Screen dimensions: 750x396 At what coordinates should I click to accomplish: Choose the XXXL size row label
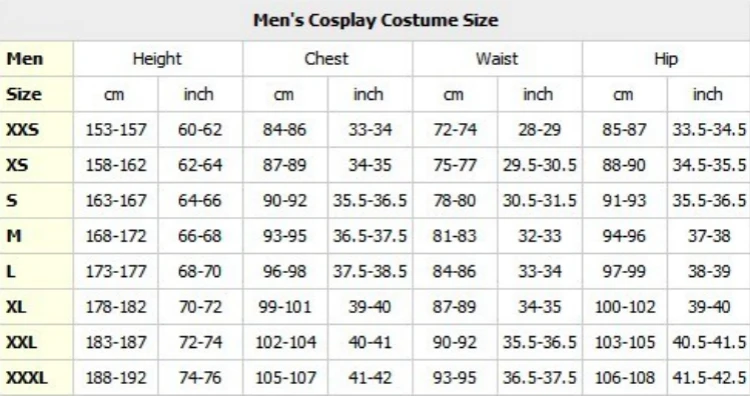(x=27, y=378)
